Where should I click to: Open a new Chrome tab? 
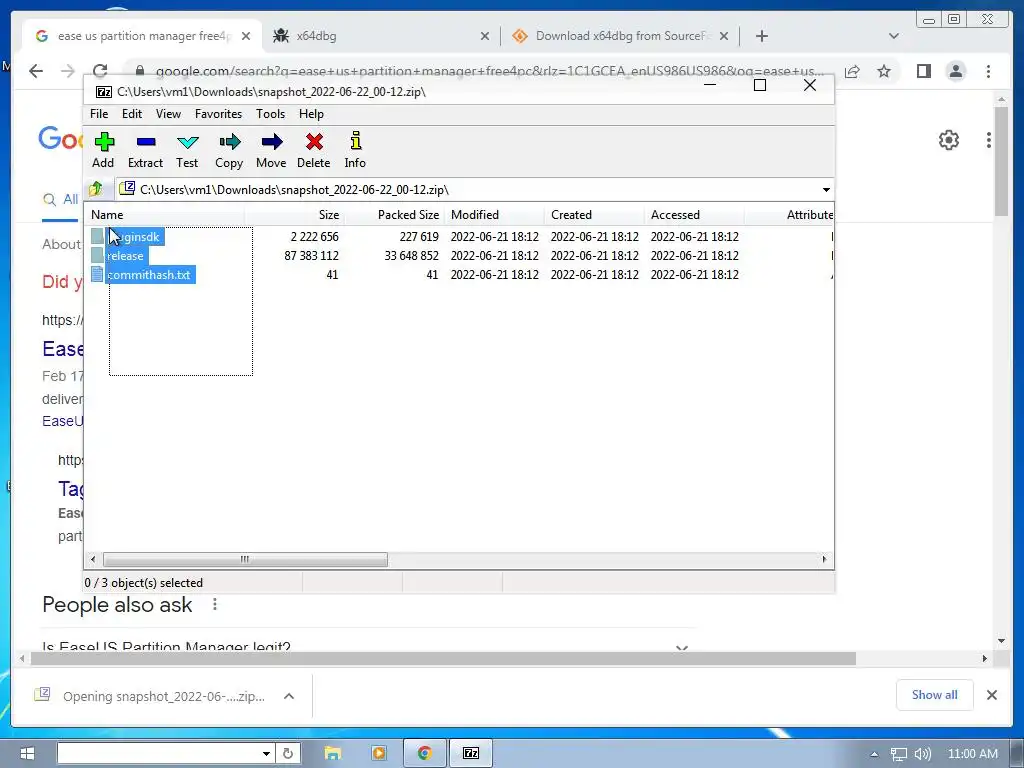click(761, 37)
